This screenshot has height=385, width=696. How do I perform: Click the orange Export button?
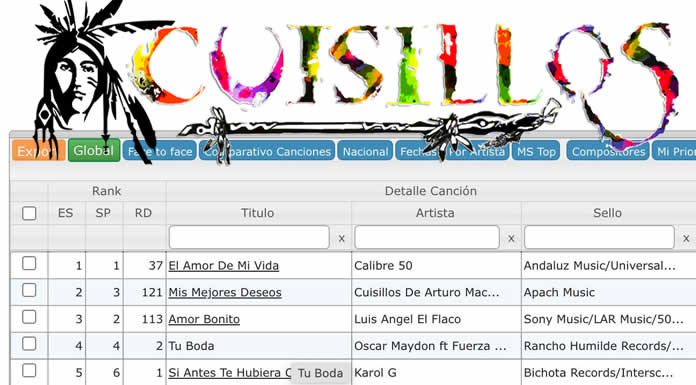pos(39,151)
